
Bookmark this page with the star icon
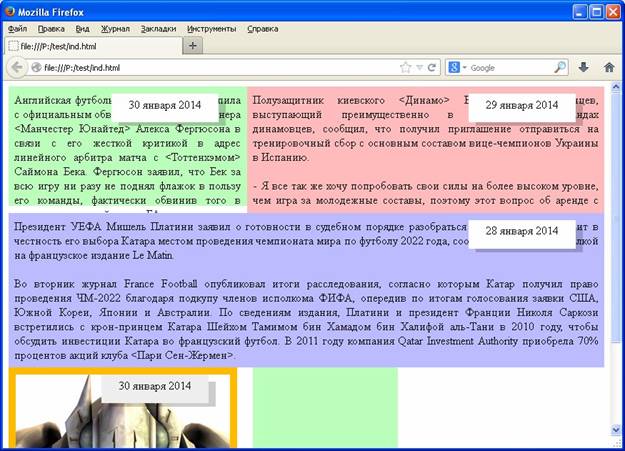point(405,68)
